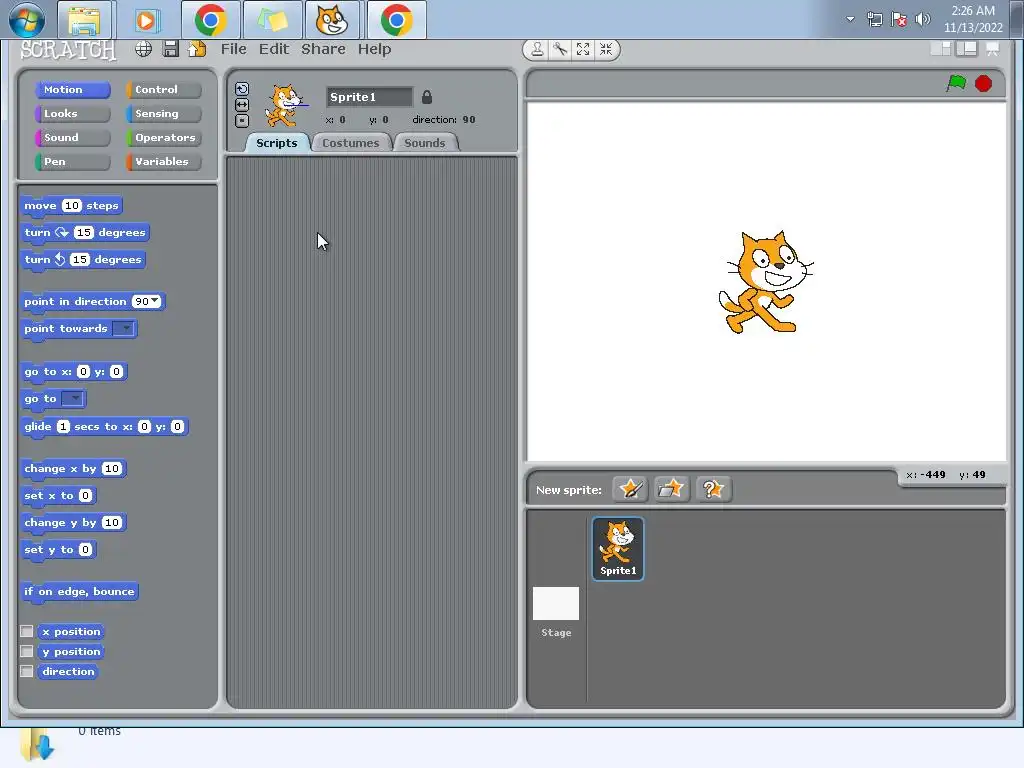
Task: Paint a new sprite
Action: [630, 489]
